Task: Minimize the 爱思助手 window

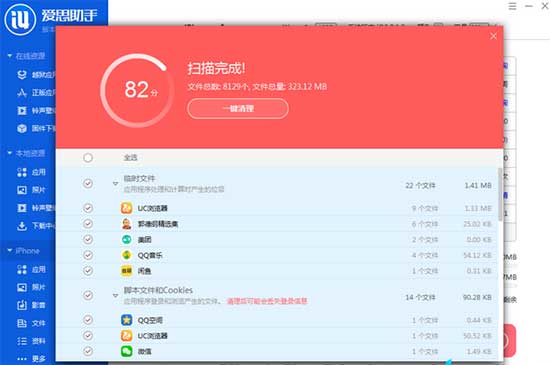Action: (529, 6)
